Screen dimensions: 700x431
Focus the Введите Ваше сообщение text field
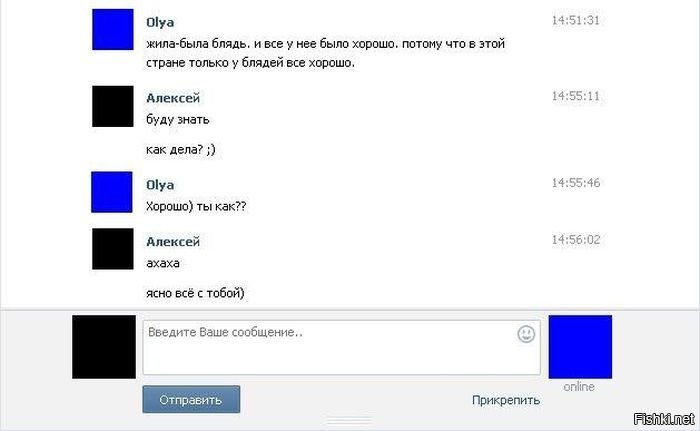coord(342,347)
